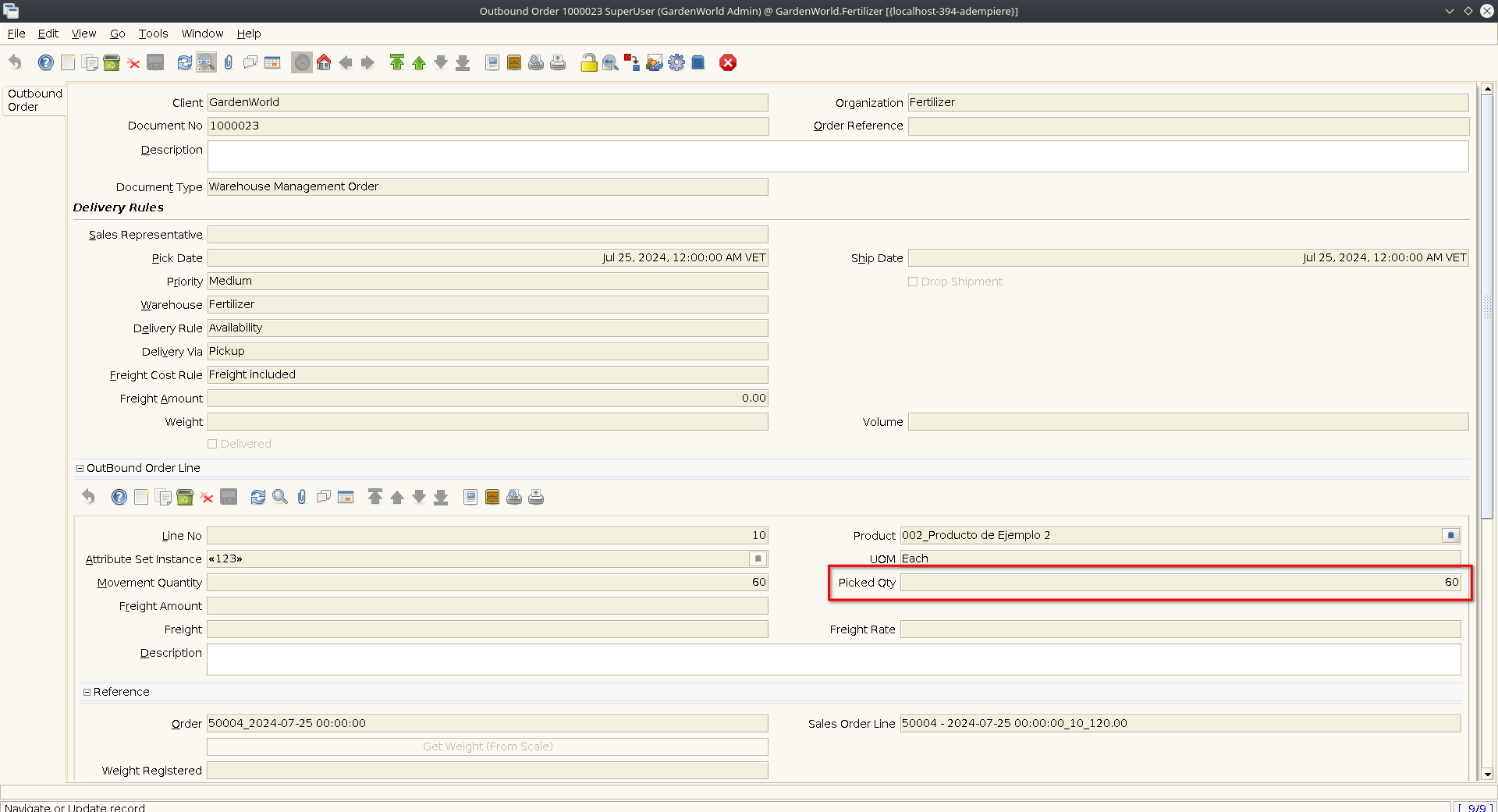The width and height of the screenshot is (1498, 812).
Task: Click the header Description text area
Action: click(838, 156)
